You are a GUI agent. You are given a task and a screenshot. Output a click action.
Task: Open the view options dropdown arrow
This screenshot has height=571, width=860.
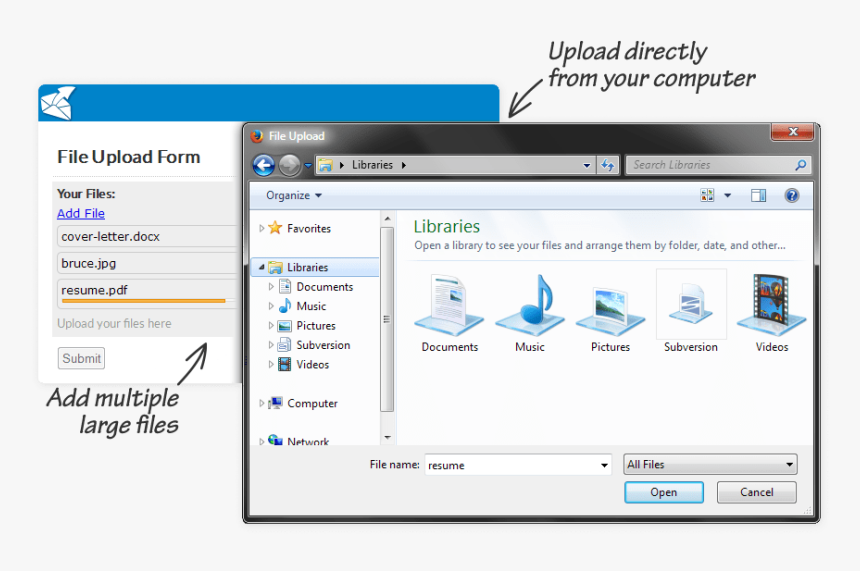[x=728, y=195]
